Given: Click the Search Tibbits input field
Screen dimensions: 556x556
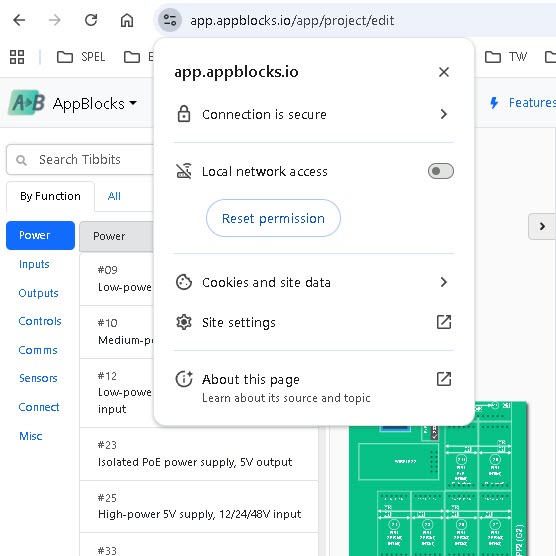Looking at the screenshot, I should [80, 160].
